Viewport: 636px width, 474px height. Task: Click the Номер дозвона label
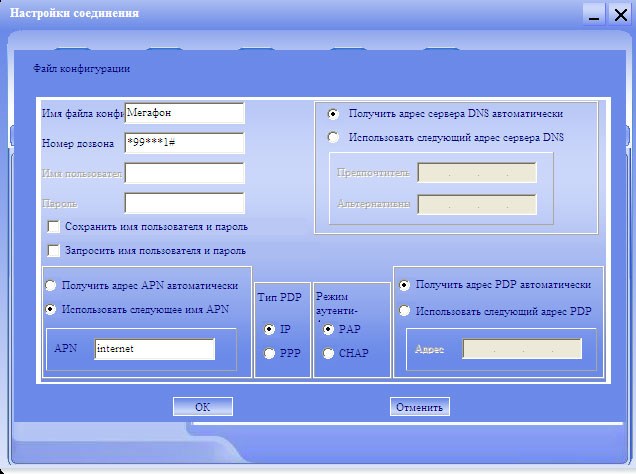[x=78, y=144]
